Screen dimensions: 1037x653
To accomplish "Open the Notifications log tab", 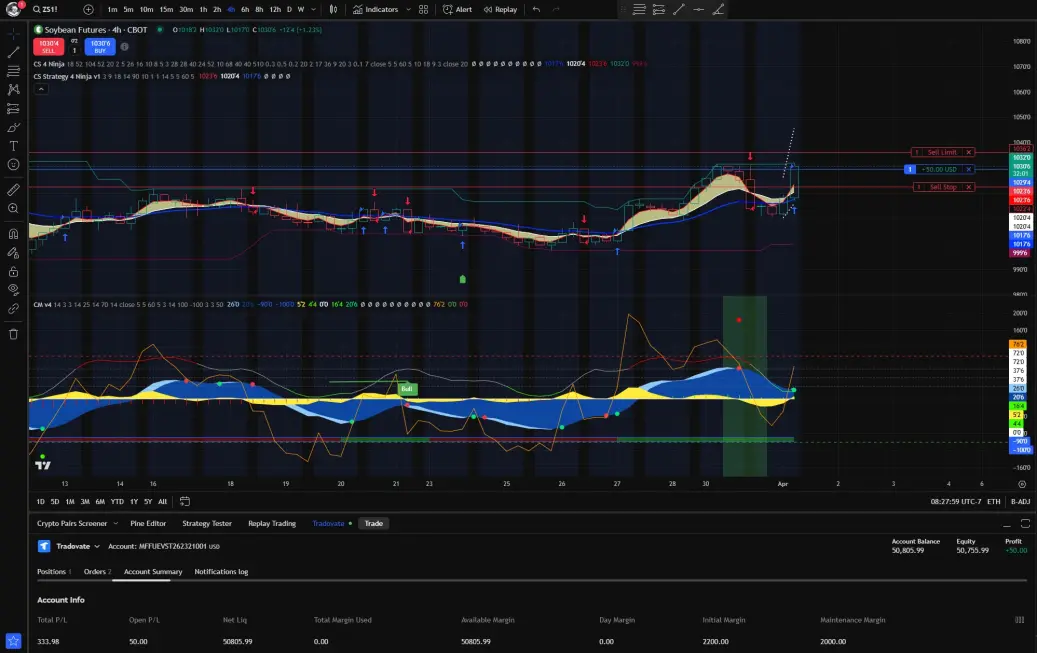I will [221, 572].
